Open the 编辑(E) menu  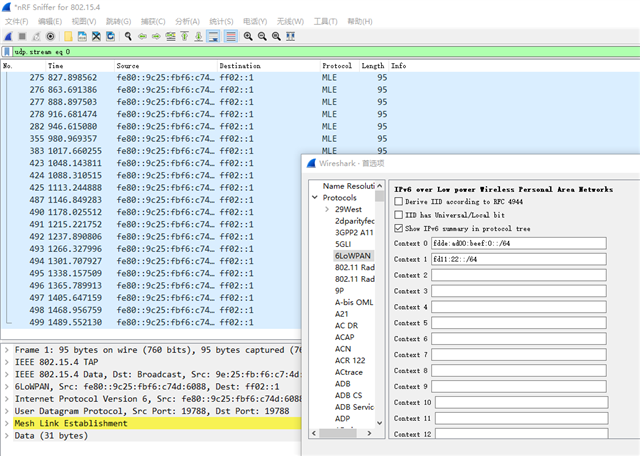coord(50,21)
